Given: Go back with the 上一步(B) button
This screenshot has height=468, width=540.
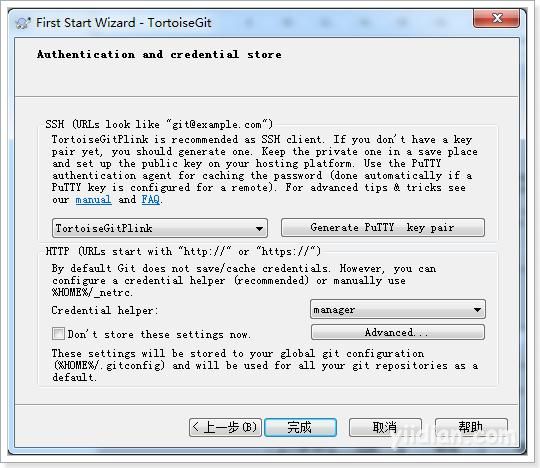Looking at the screenshot, I should click(225, 427).
